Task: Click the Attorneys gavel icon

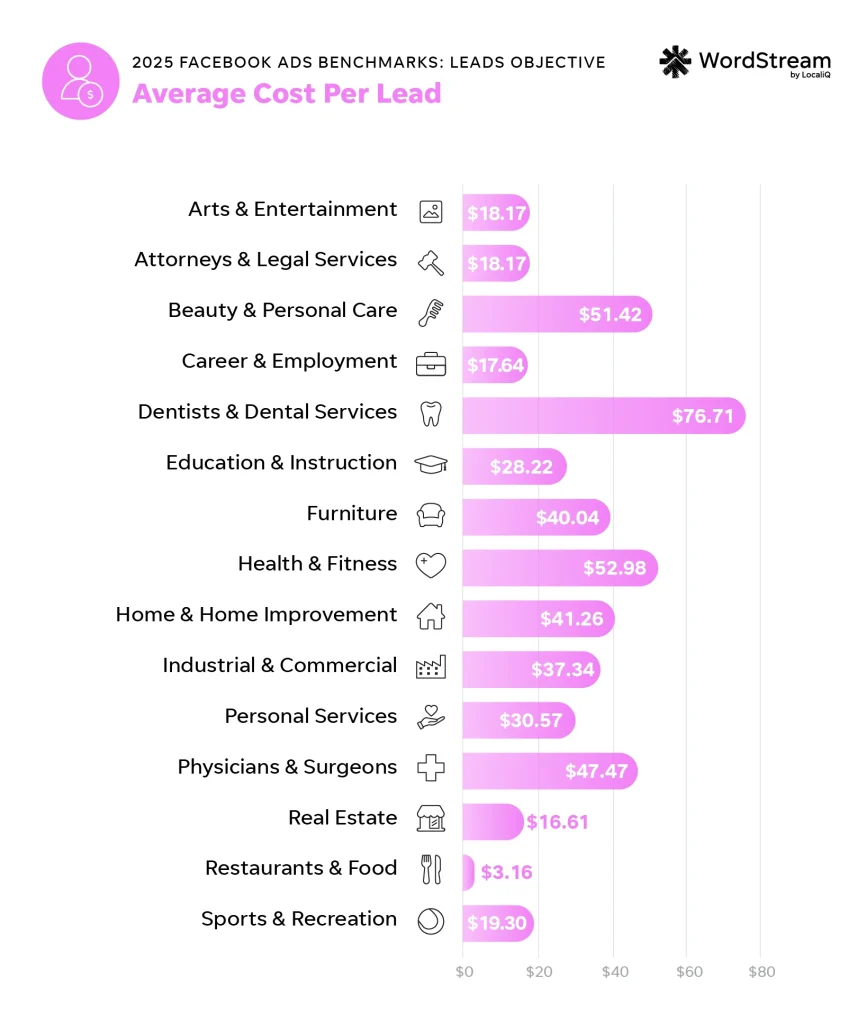Action: point(431,262)
